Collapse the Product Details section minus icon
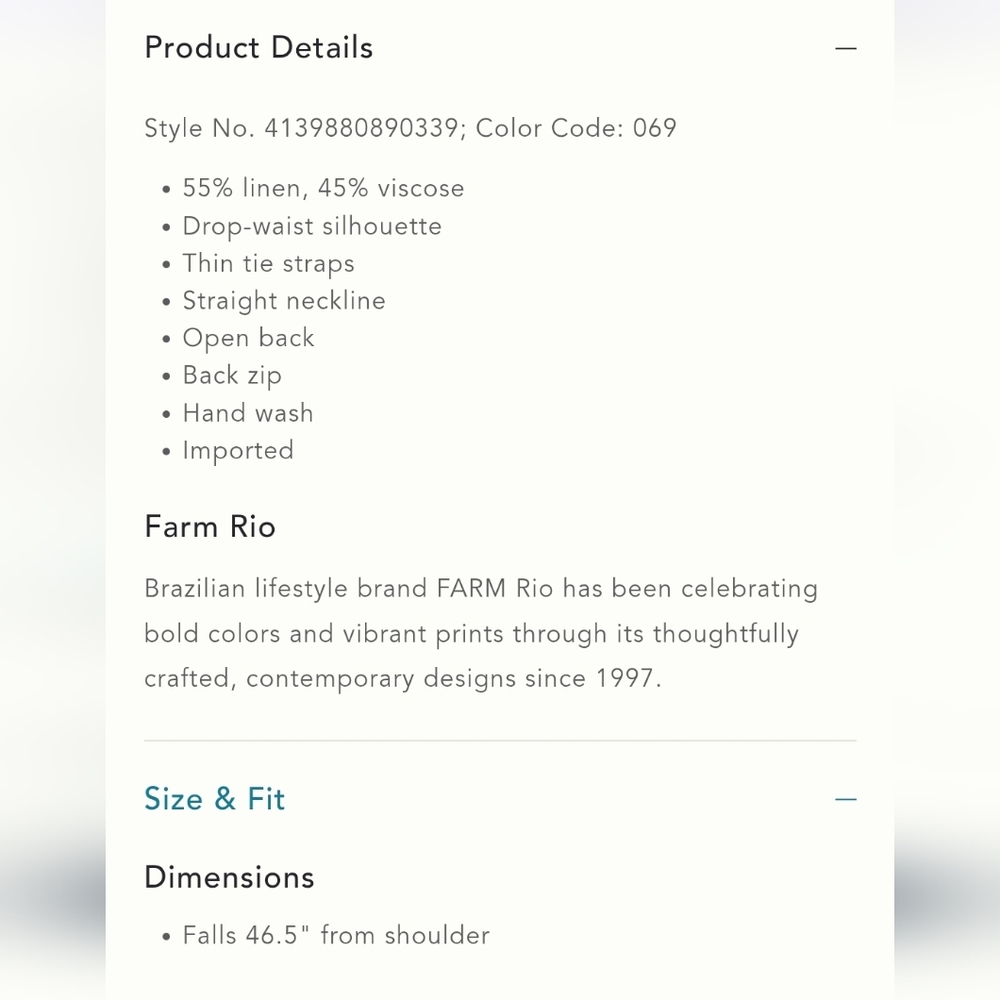 (846, 48)
